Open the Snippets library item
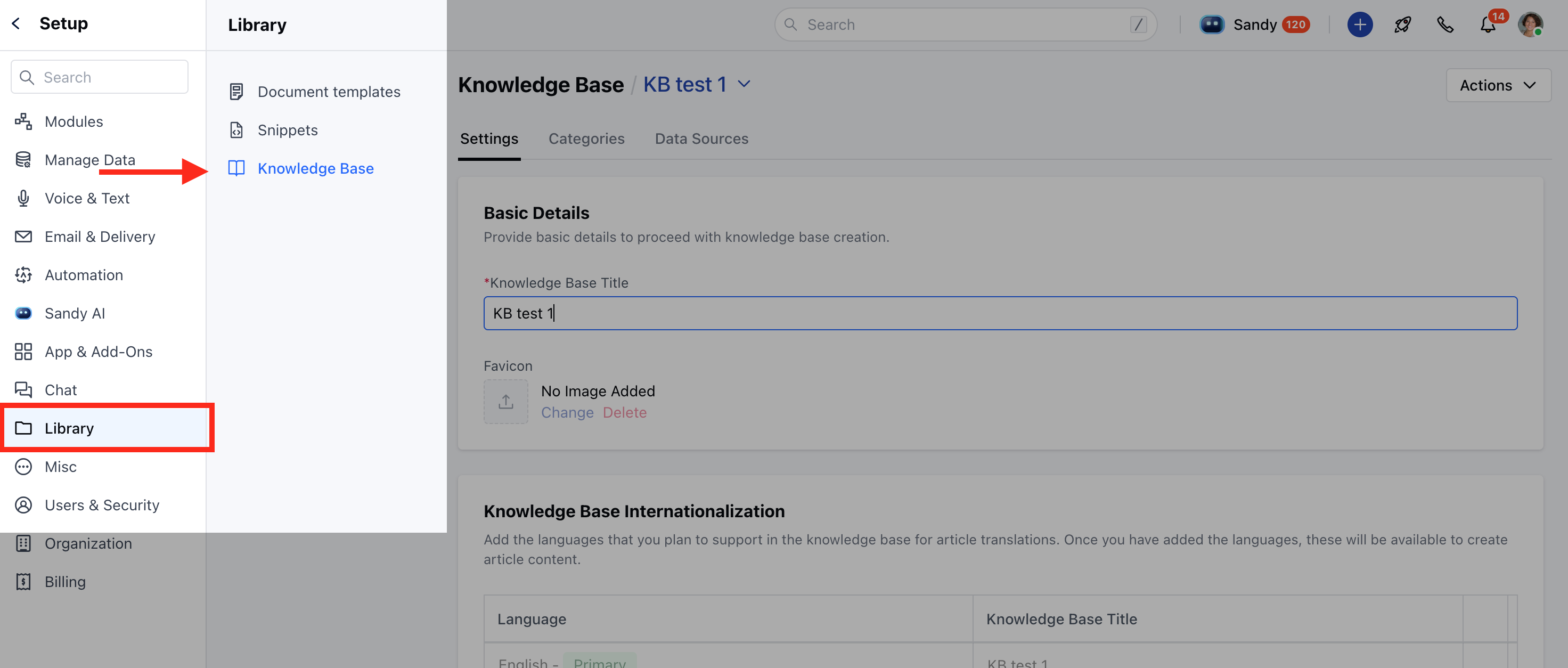Screen dimensions: 1568x668 [287, 129]
